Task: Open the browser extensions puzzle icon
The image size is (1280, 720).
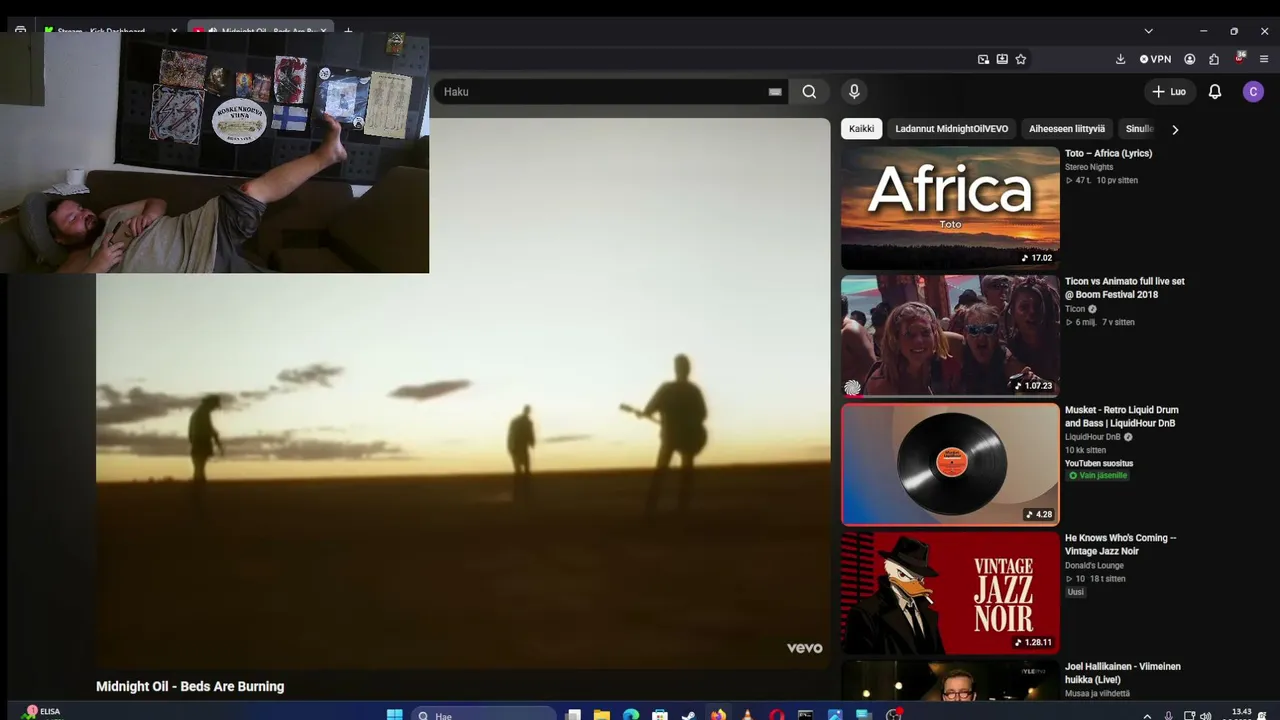Action: [x=1214, y=59]
